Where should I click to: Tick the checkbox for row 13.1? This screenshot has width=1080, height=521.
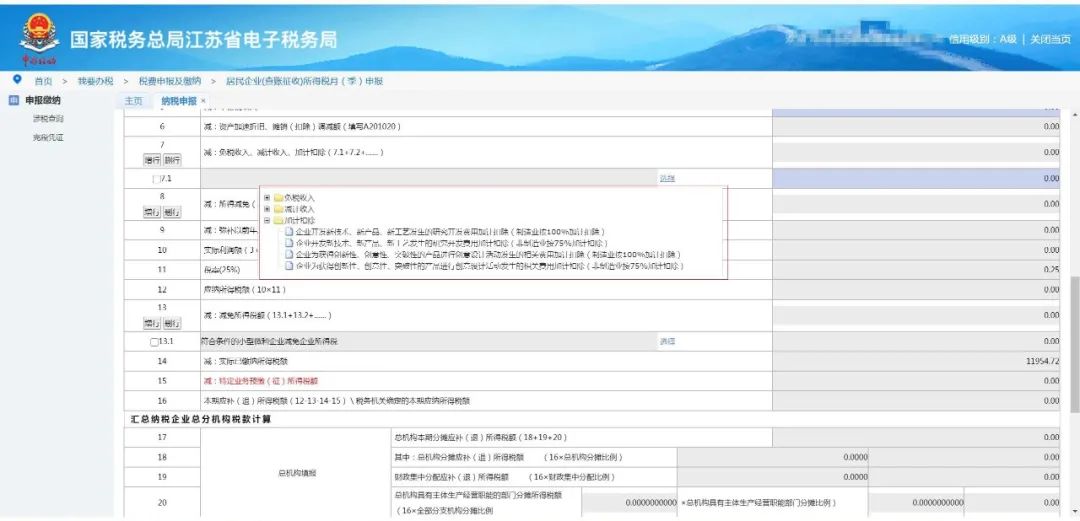(x=154, y=342)
